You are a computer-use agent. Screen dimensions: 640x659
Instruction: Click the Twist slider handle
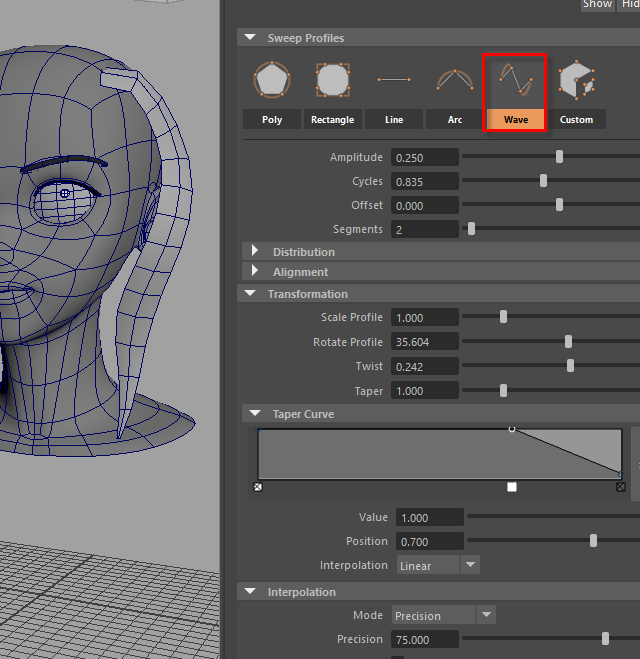(x=570, y=365)
